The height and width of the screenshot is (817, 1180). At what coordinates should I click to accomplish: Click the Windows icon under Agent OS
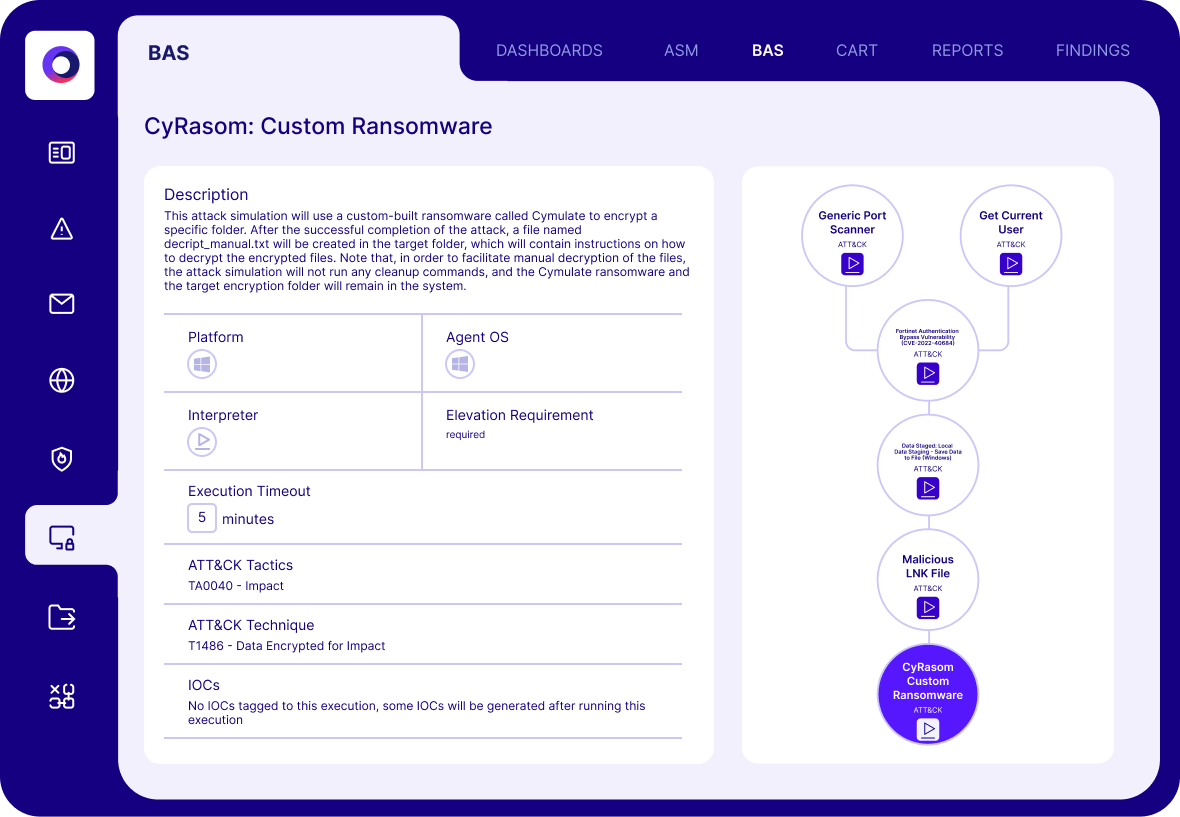coord(460,364)
